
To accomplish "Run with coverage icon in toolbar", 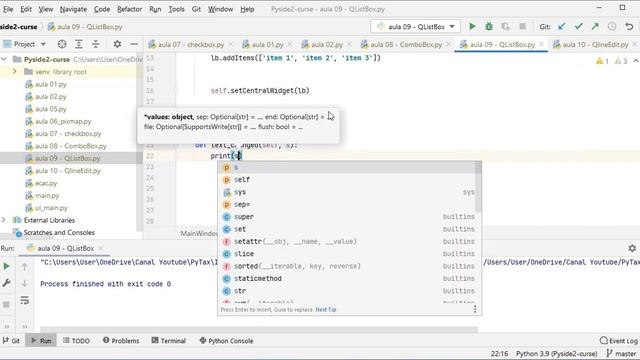I will [505, 27].
